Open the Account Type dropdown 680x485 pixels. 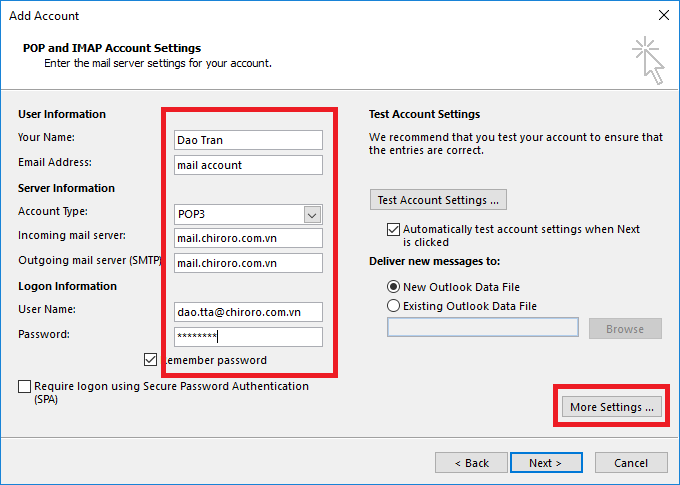coord(312,214)
